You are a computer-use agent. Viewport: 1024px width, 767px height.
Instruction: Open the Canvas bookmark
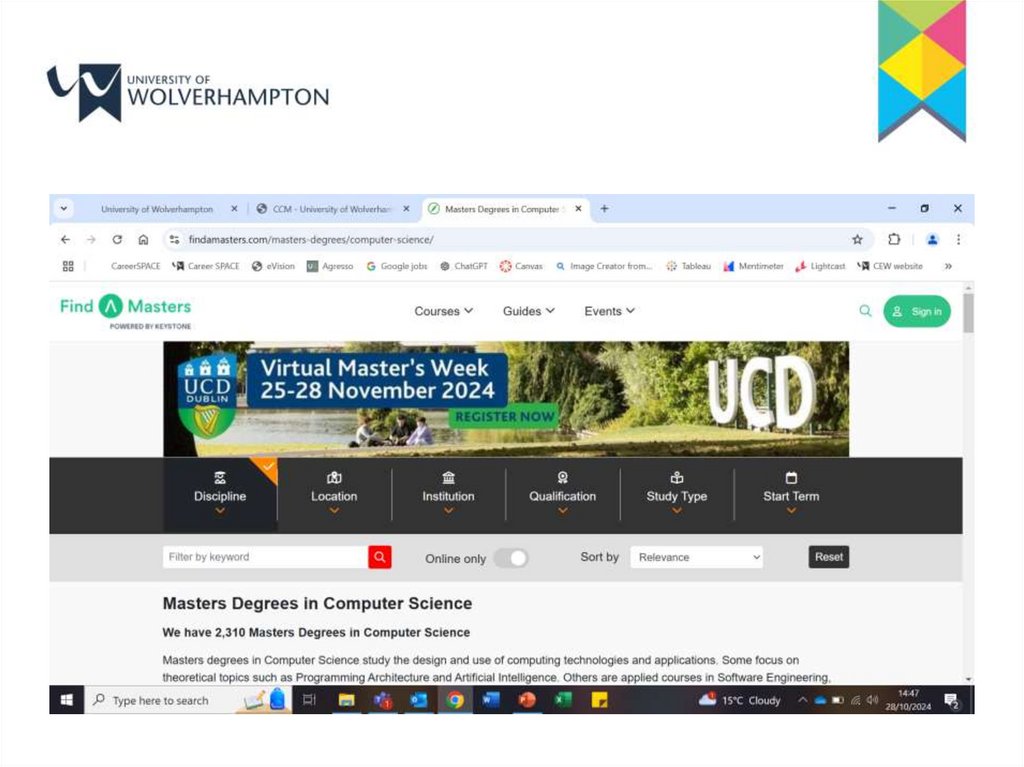pyautogui.click(x=521, y=266)
